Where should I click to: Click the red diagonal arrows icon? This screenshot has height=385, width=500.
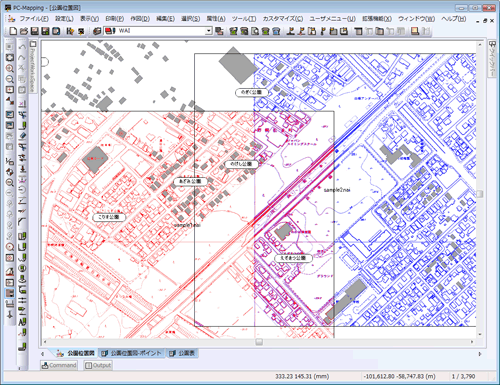tap(10, 100)
